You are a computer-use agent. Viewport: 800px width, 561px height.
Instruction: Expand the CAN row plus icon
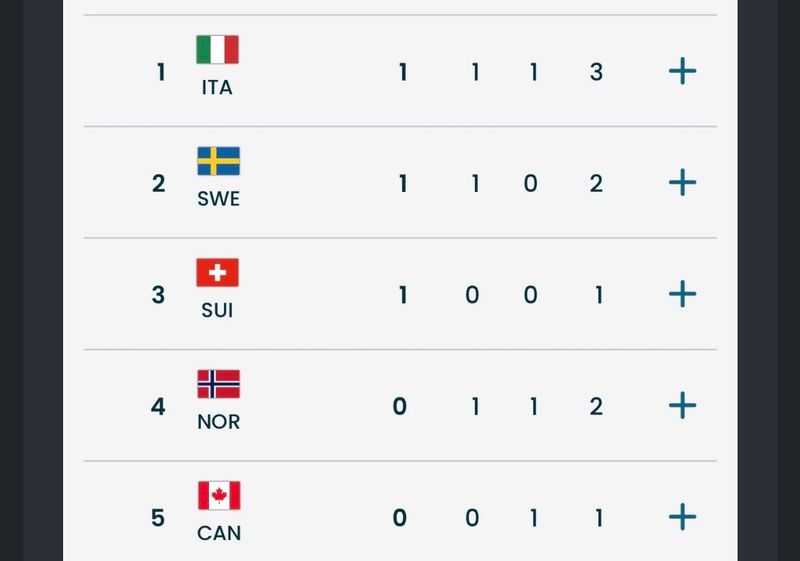pyautogui.click(x=682, y=517)
